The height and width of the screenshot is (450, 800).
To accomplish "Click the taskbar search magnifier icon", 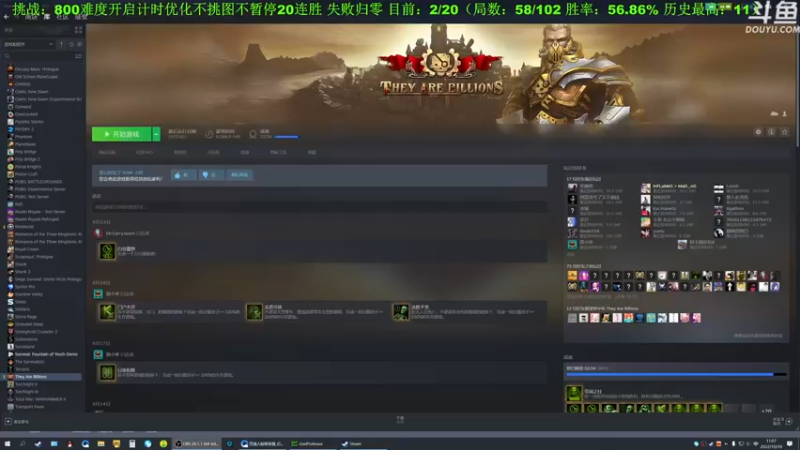I will [22, 444].
